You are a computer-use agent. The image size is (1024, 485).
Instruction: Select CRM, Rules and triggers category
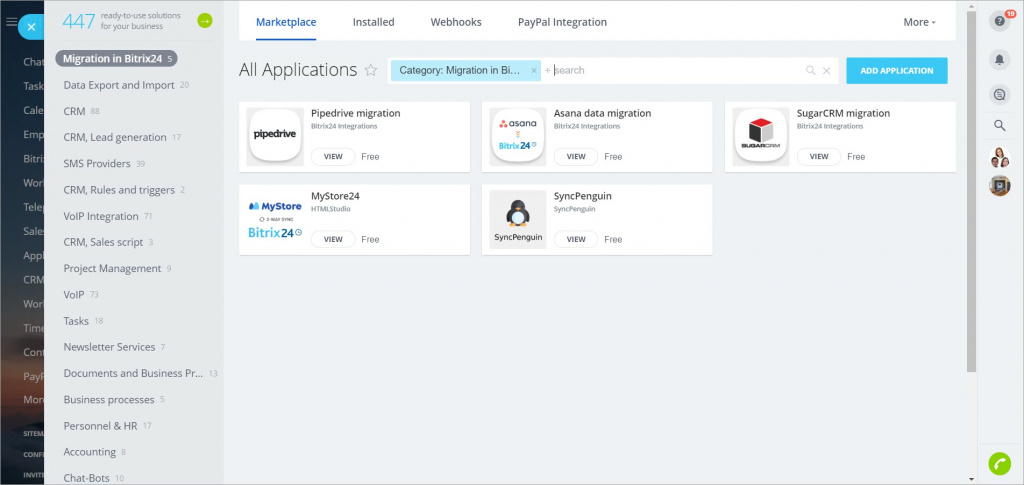(124, 190)
